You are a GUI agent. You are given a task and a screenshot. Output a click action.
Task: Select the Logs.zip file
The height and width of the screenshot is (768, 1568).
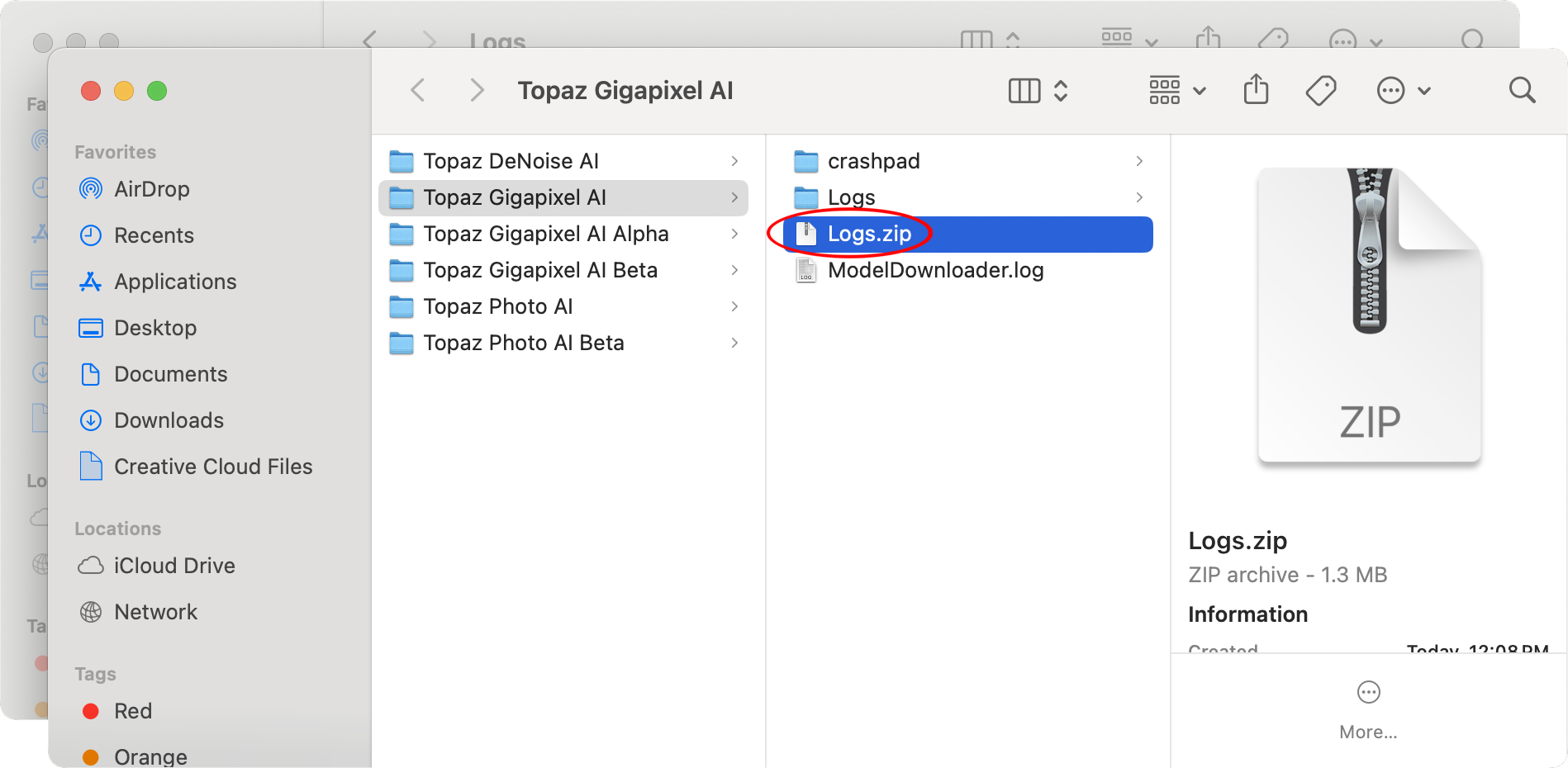tap(967, 234)
